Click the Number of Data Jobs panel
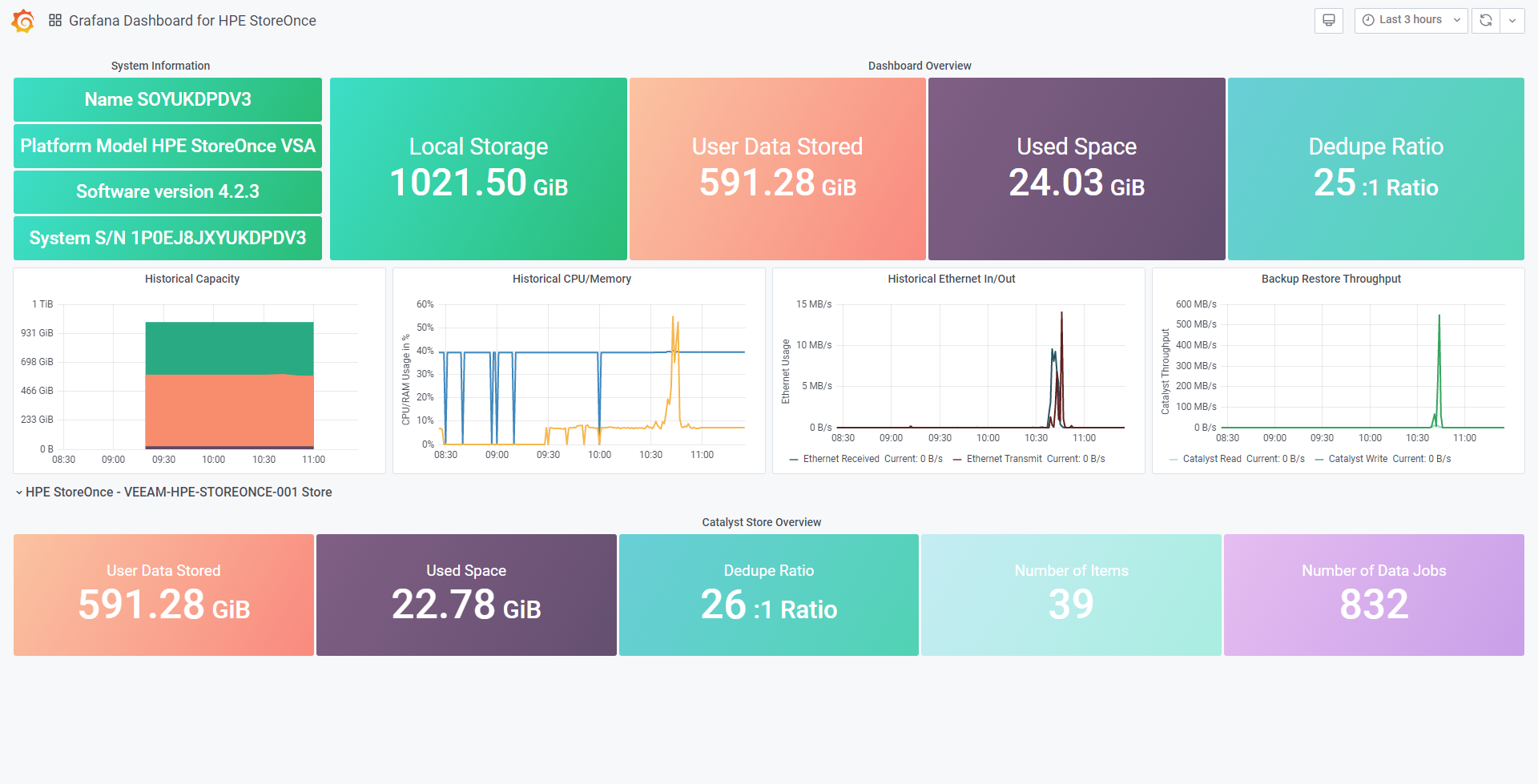 [x=1374, y=595]
